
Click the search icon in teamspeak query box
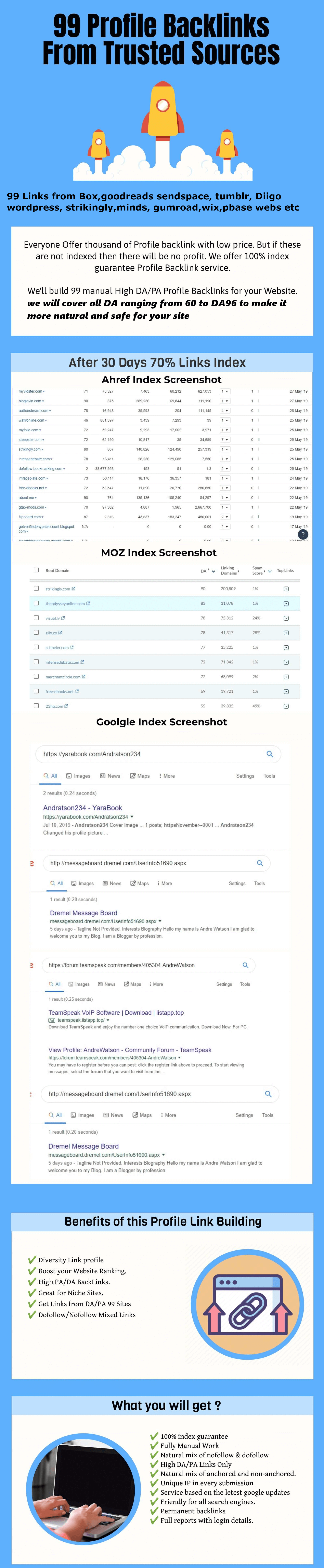(245, 965)
